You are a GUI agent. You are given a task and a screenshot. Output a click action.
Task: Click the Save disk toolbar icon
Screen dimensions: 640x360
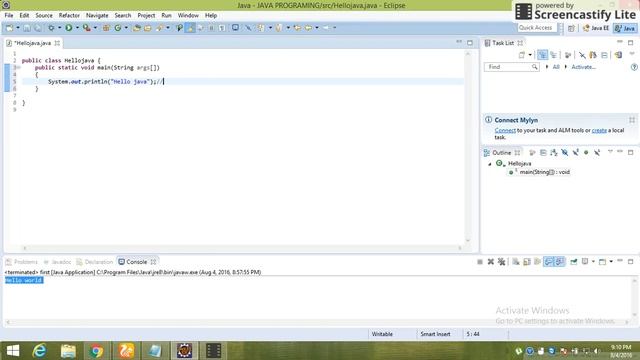[27, 28]
